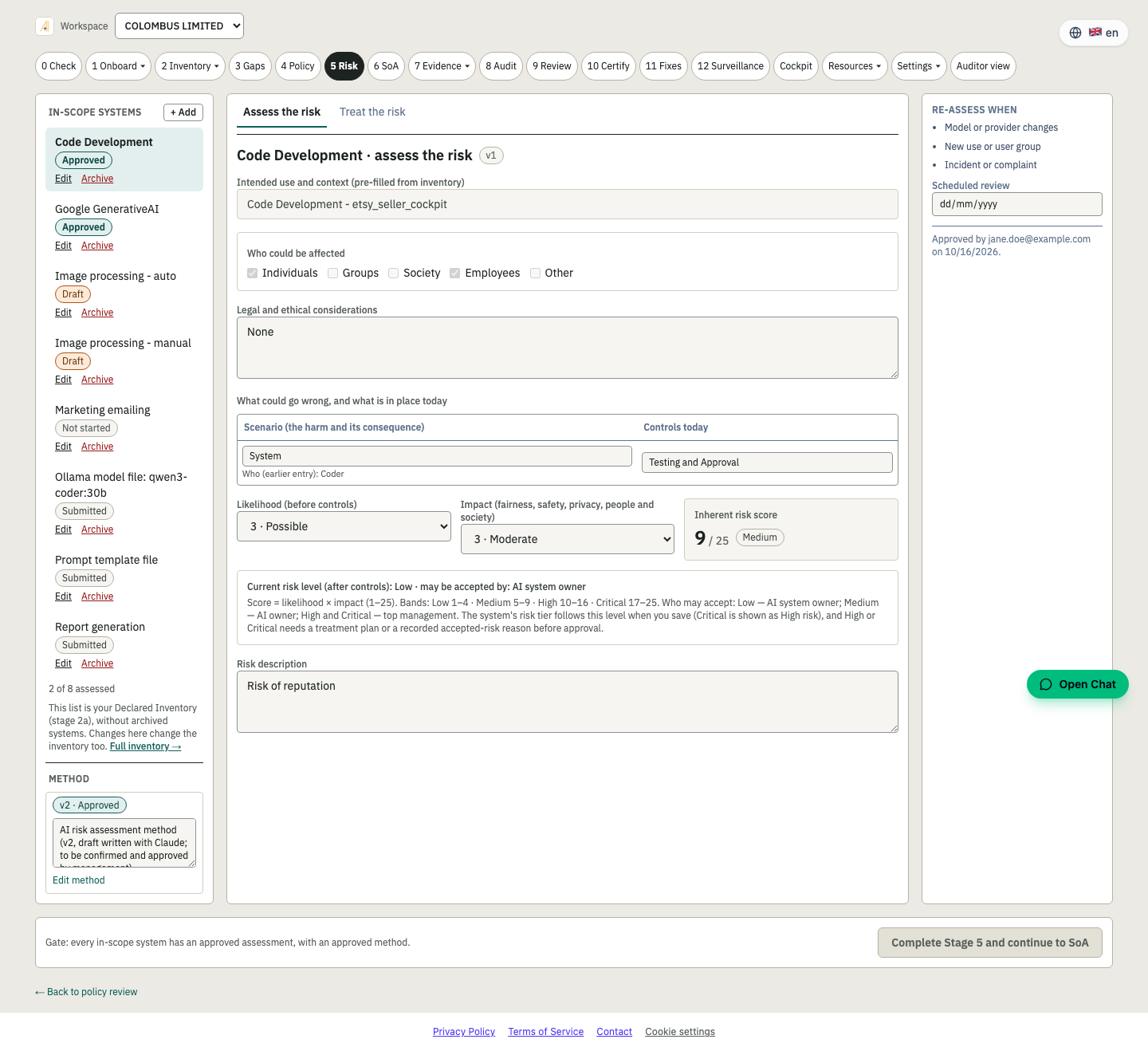
Task: Toggle the Other checkbox
Action: pos(536,273)
